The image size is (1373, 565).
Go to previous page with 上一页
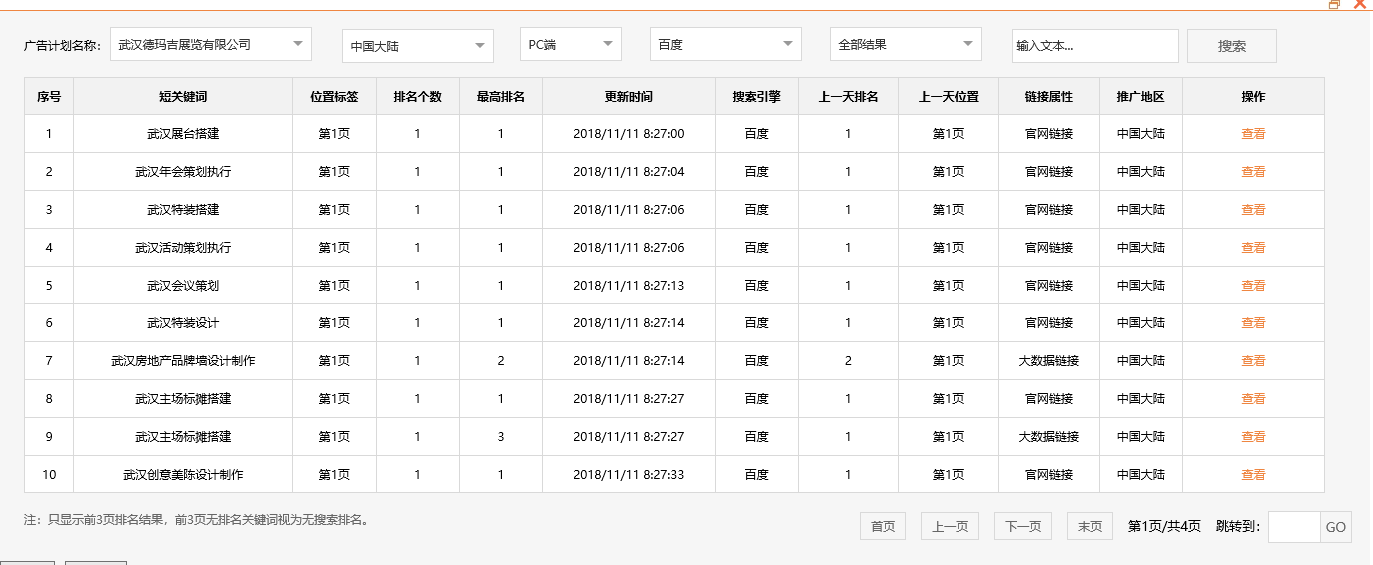click(x=950, y=527)
